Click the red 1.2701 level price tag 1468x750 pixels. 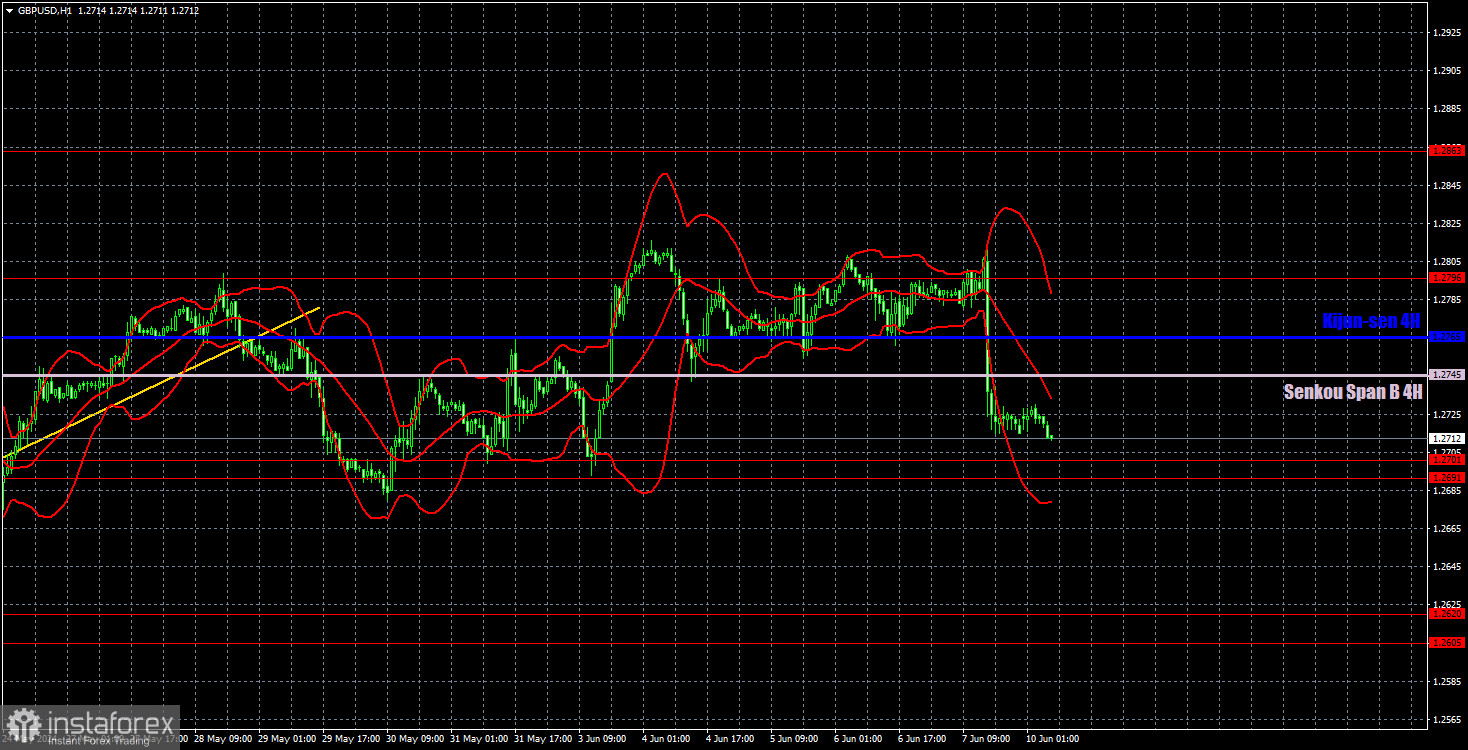1447,460
